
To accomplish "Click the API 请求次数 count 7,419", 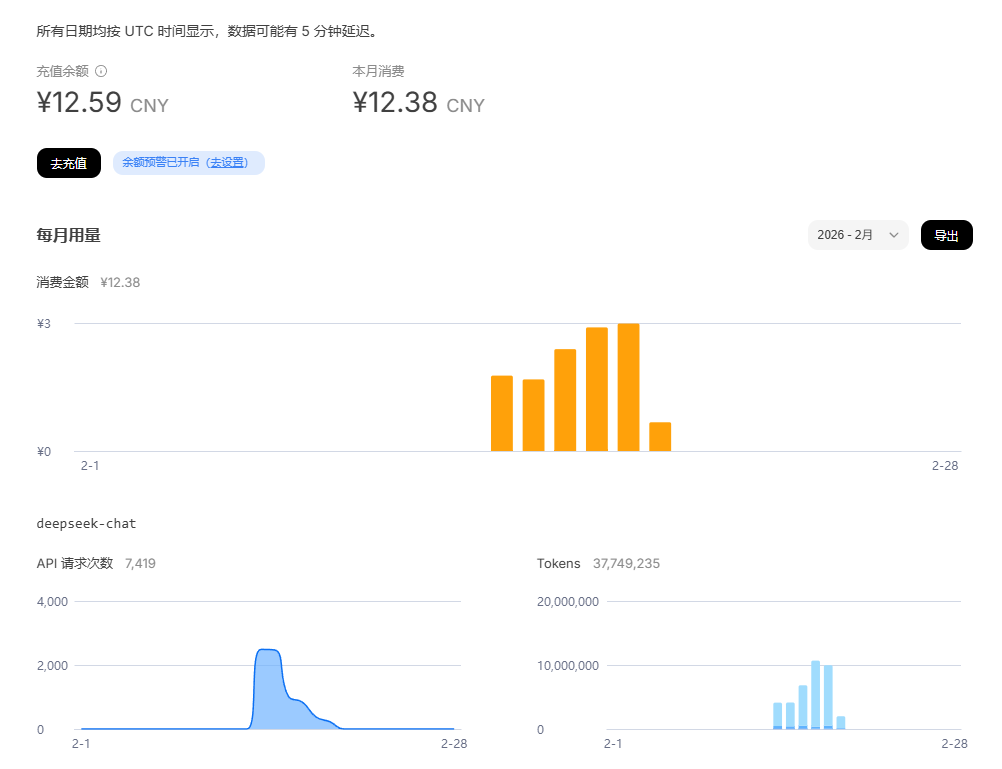I will coord(140,564).
